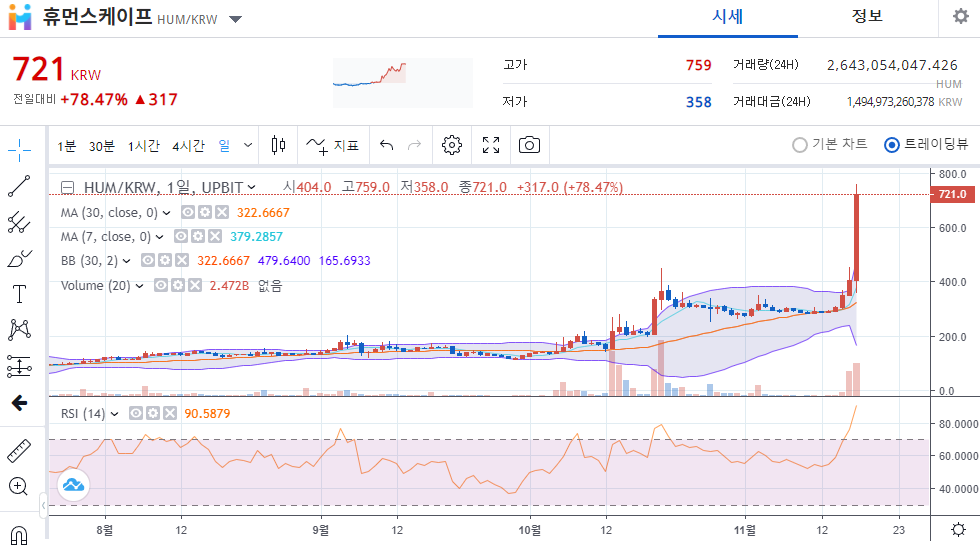Toggle visibility of Volume indicator
980x546 pixels.
tap(161, 285)
